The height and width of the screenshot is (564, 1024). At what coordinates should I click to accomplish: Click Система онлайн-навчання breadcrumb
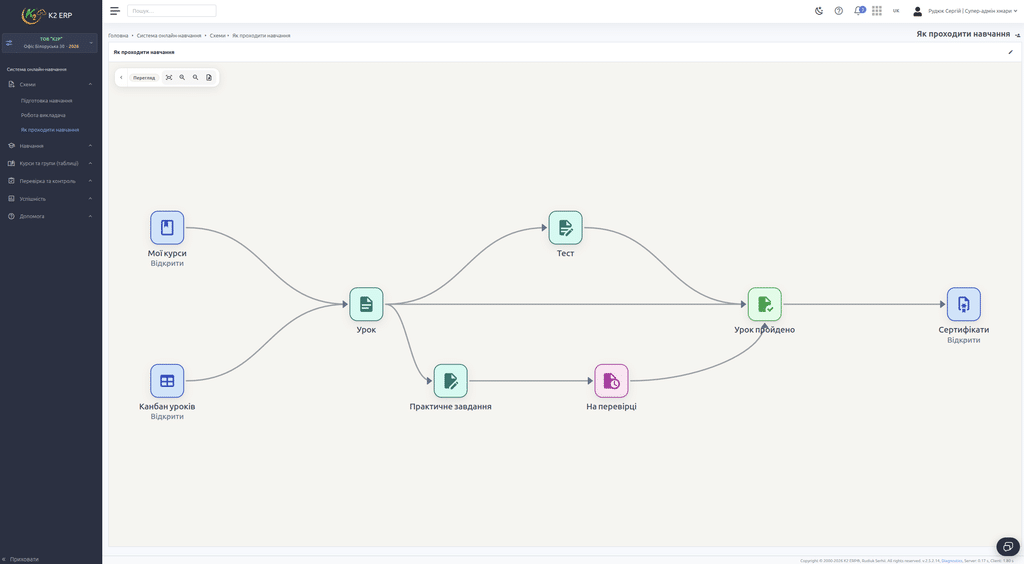click(168, 35)
